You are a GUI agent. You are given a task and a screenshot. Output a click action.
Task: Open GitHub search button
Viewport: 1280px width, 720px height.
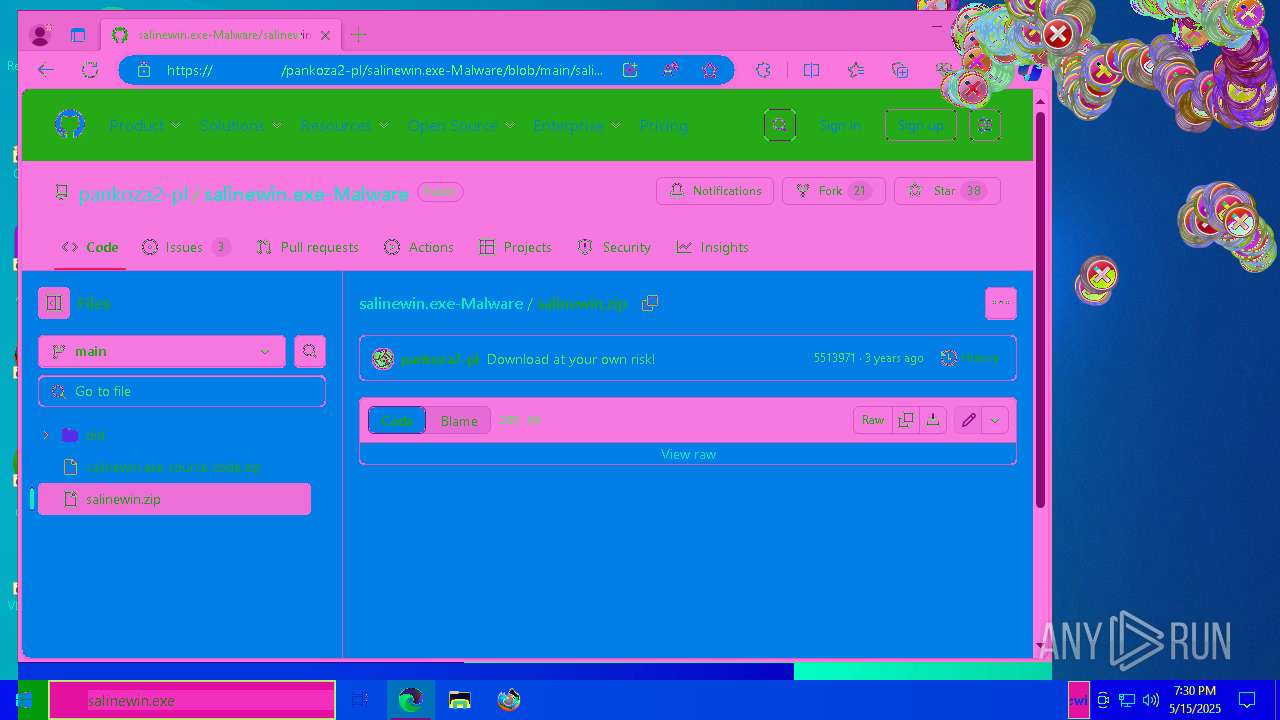[x=780, y=125]
